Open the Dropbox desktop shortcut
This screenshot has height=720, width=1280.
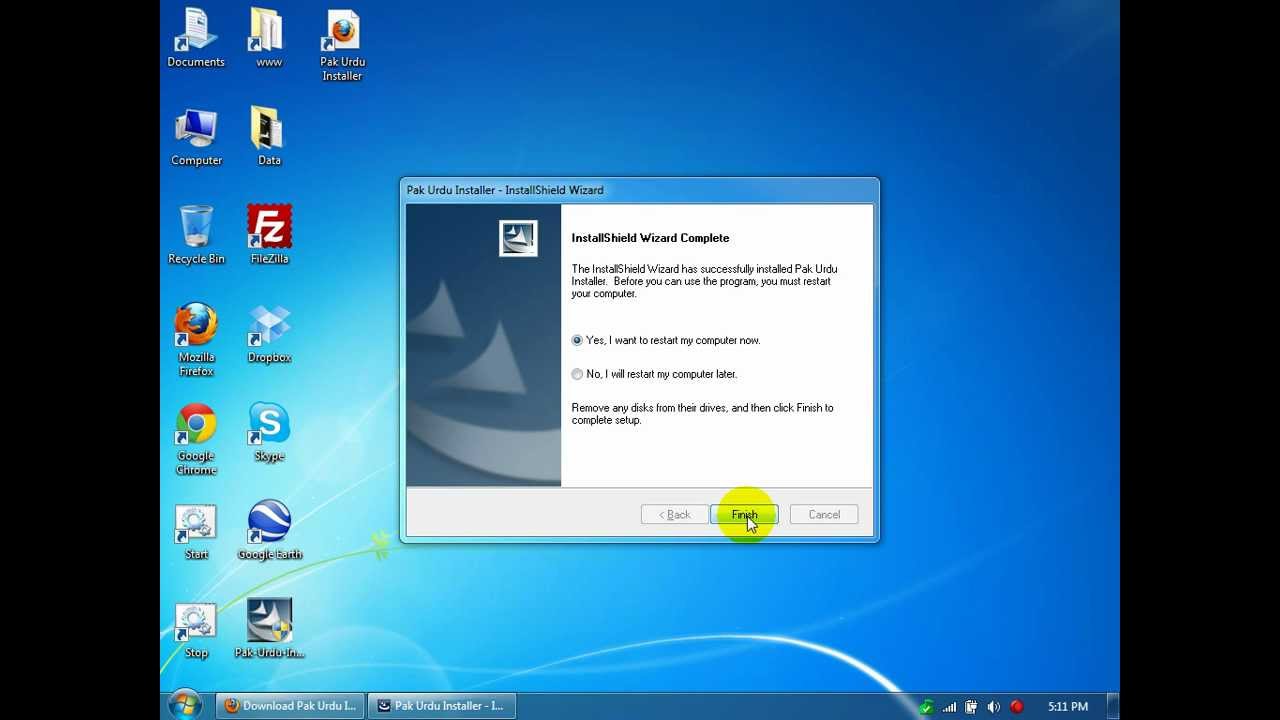[x=269, y=334]
